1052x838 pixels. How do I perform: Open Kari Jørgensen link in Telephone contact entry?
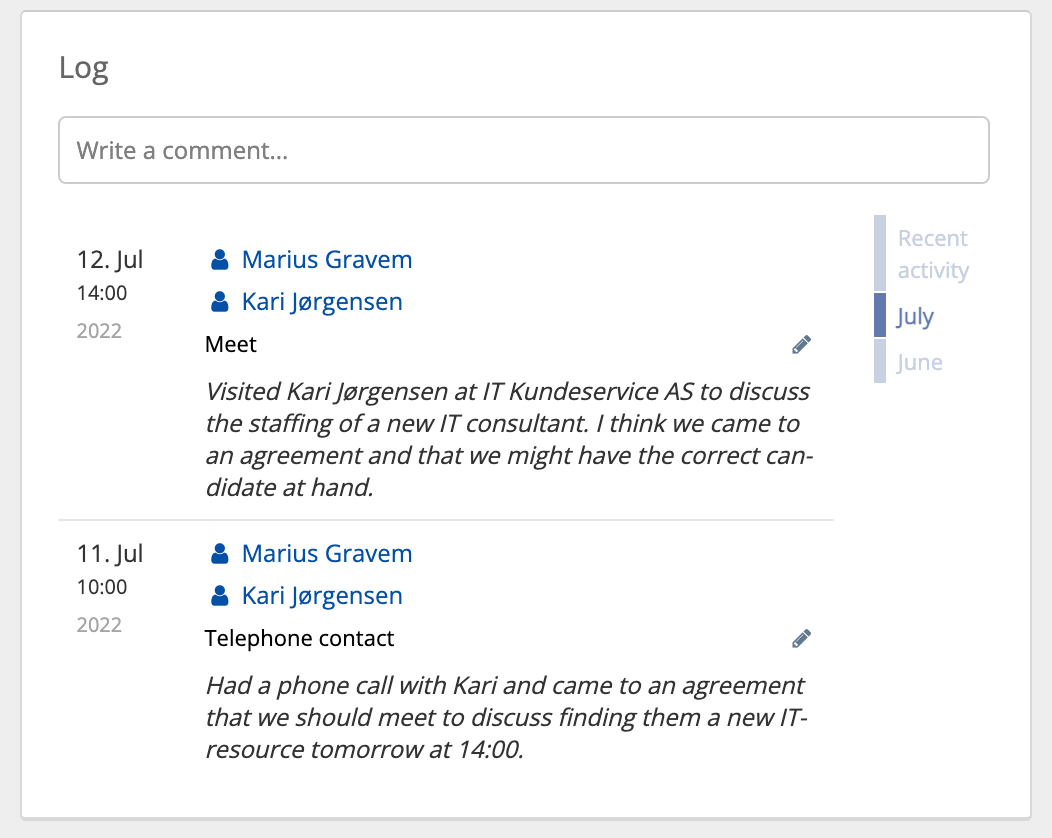point(322,597)
